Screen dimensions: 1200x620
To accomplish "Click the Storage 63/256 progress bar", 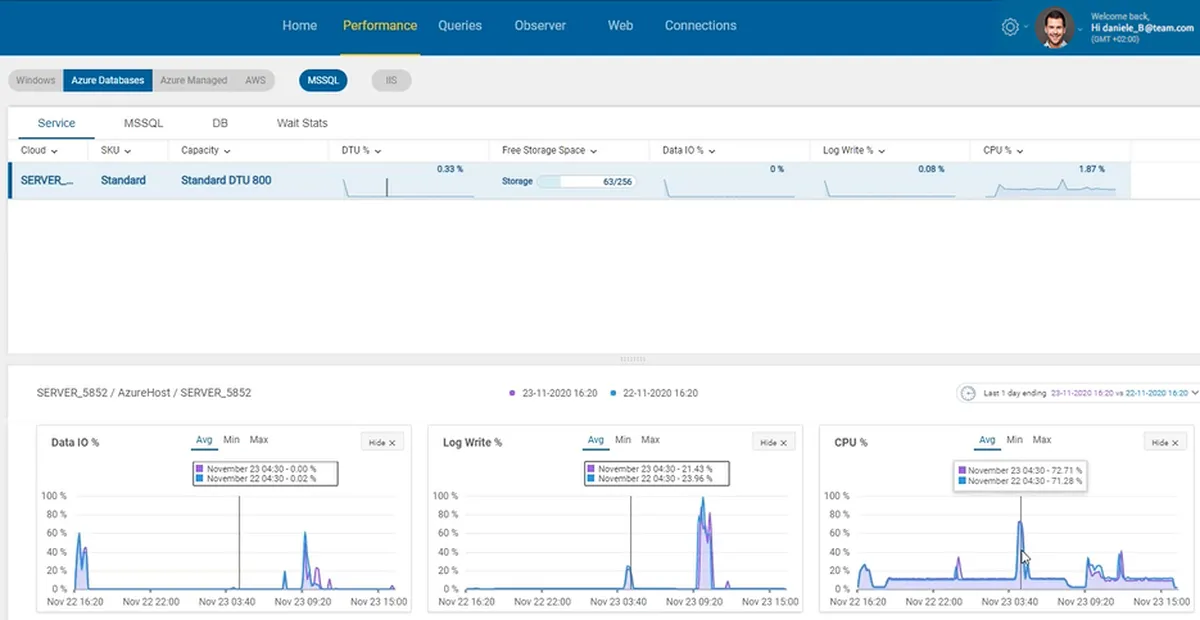I will [587, 182].
